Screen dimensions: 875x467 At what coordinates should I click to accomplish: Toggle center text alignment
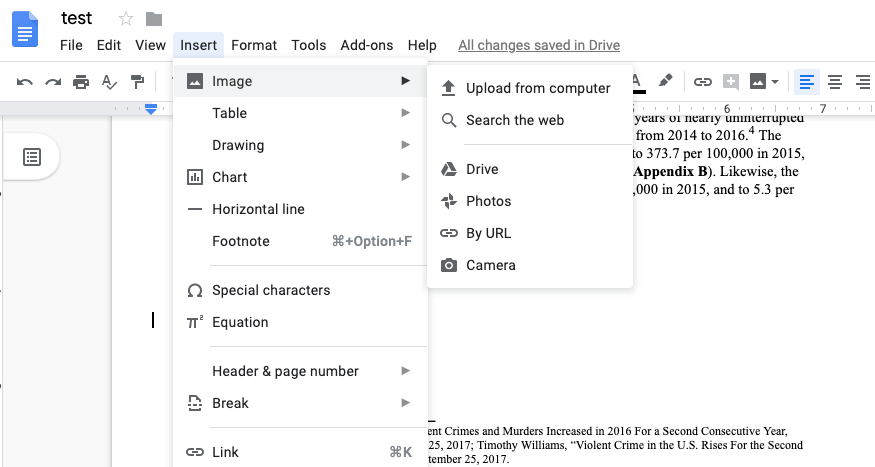tap(834, 81)
